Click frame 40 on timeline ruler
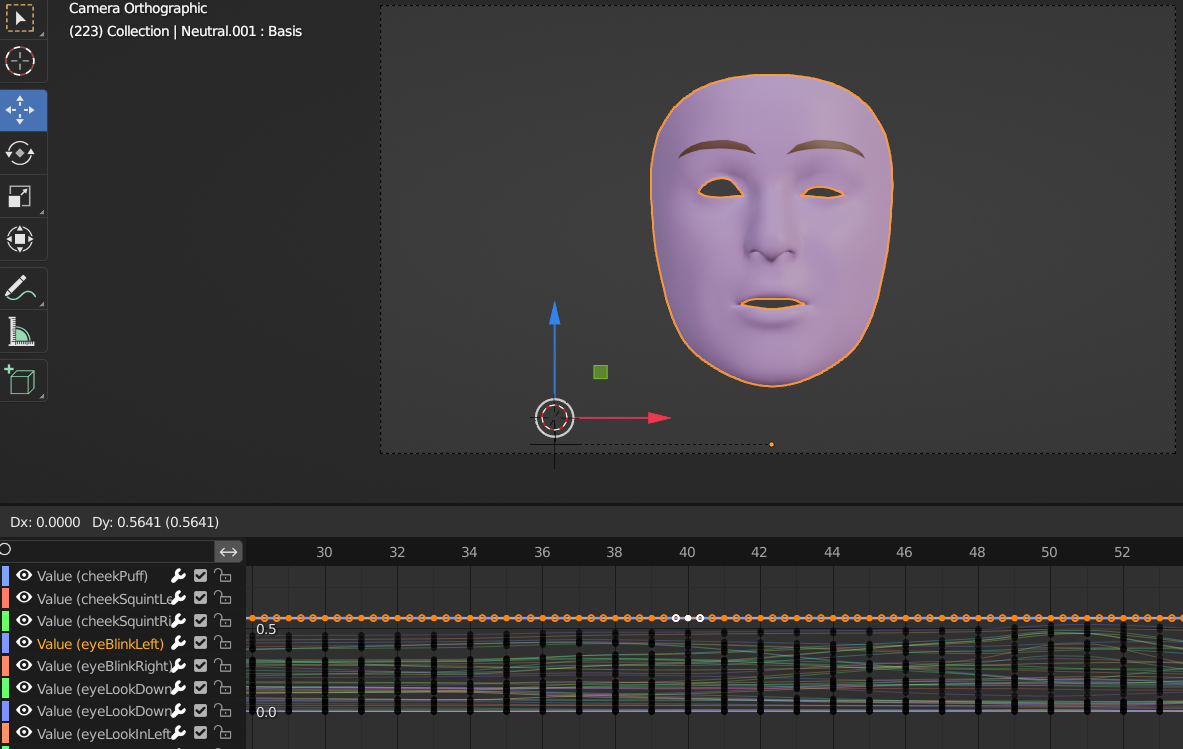Screen dimensions: 1183x749 click(687, 552)
